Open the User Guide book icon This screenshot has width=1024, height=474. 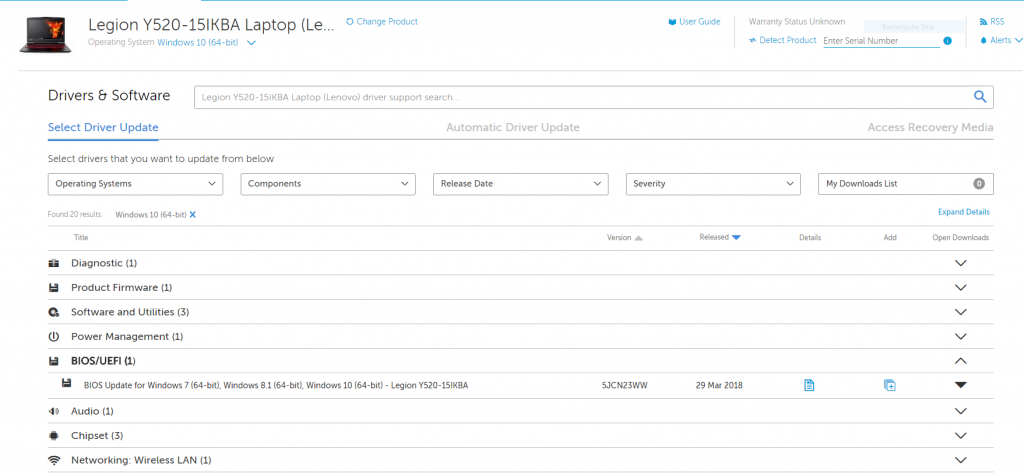pyautogui.click(x=672, y=22)
